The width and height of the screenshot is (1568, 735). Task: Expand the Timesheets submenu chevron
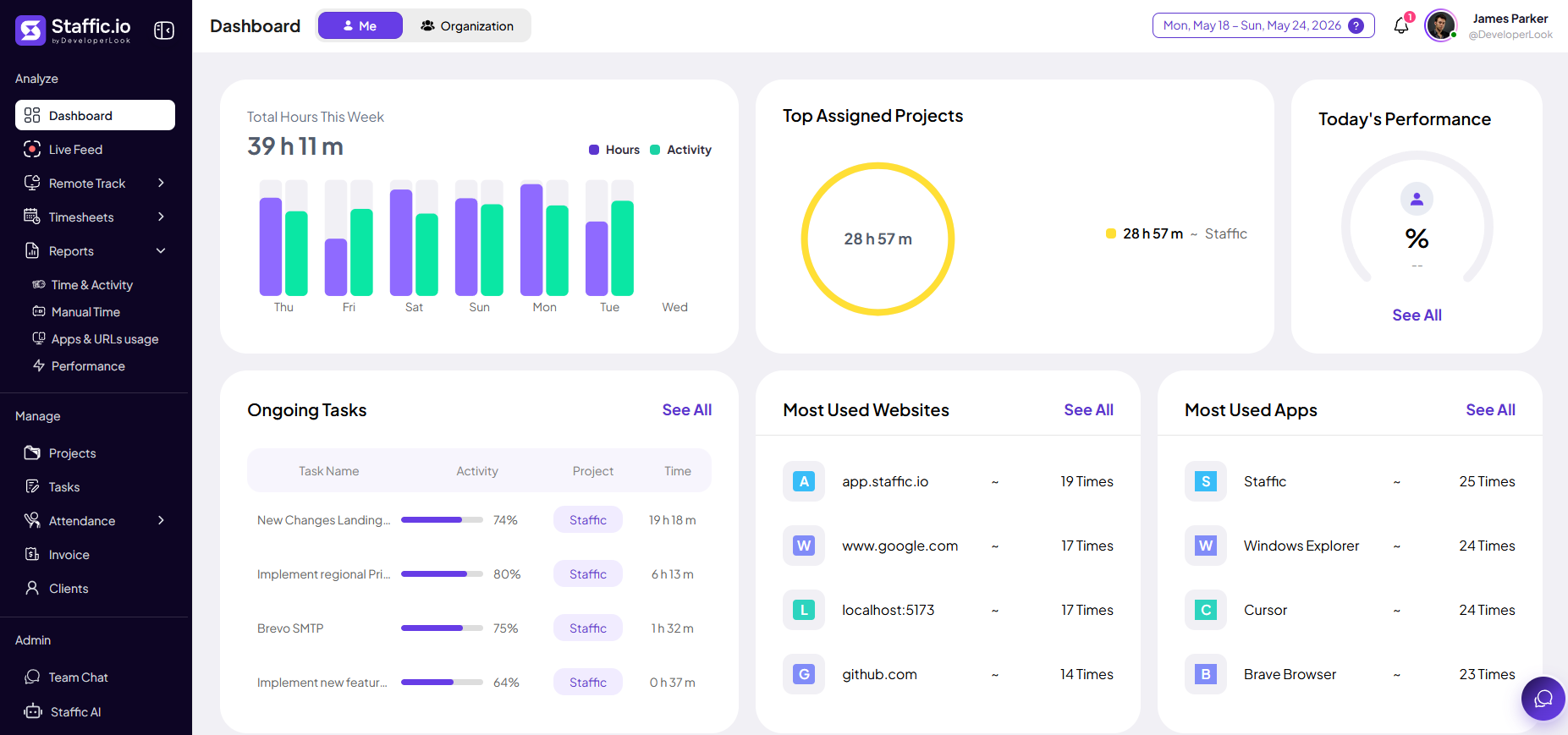161,217
